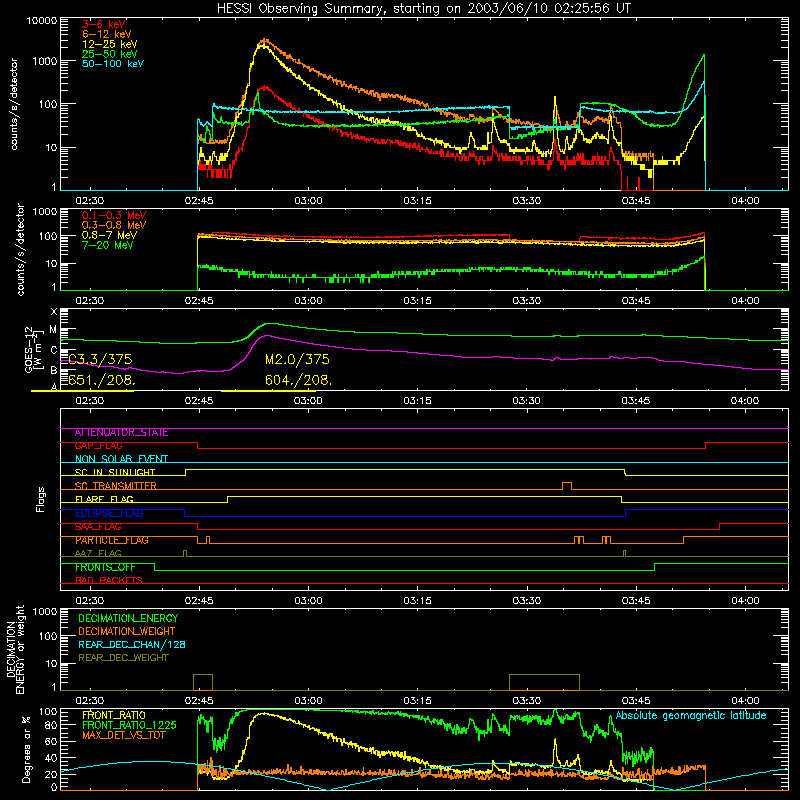Click the ATTENUATOR_STATE flag label
The image size is (800, 800).
click(121, 433)
